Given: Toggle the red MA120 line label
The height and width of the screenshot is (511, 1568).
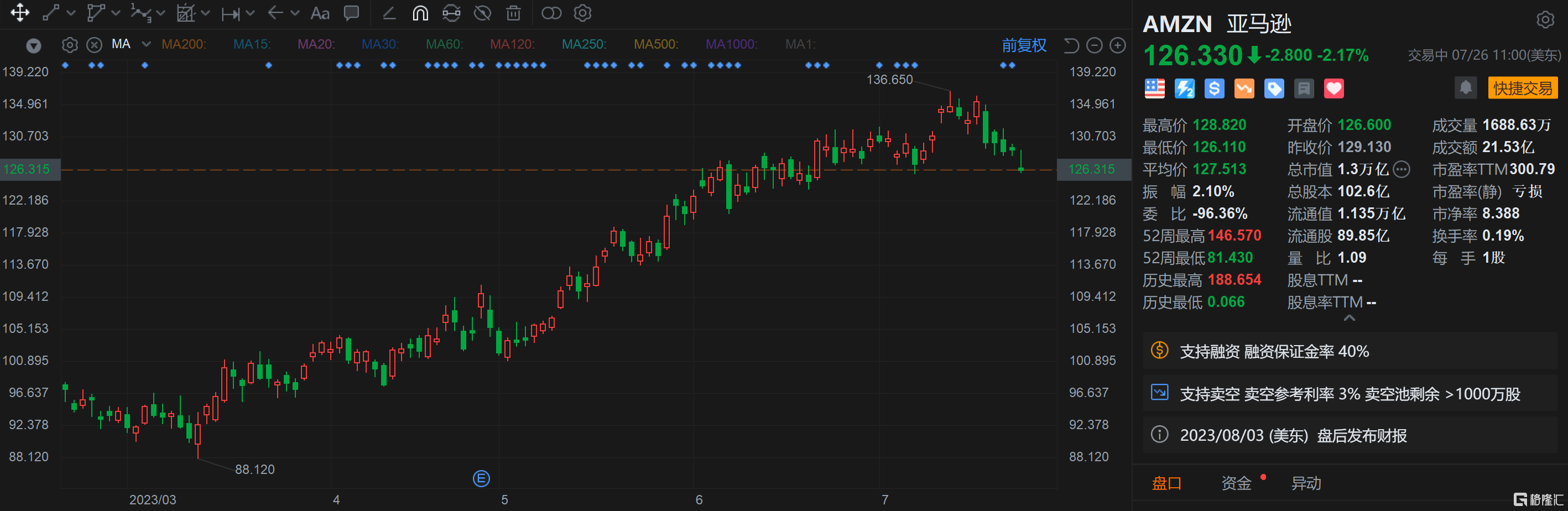Looking at the screenshot, I should pyautogui.click(x=513, y=44).
